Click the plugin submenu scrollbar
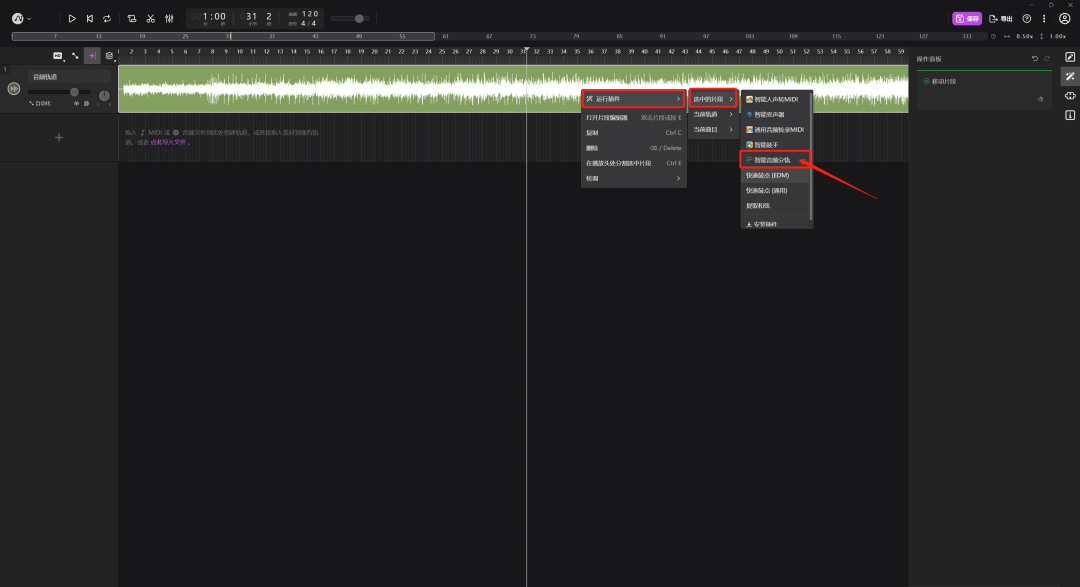This screenshot has width=1080, height=587. click(x=811, y=155)
